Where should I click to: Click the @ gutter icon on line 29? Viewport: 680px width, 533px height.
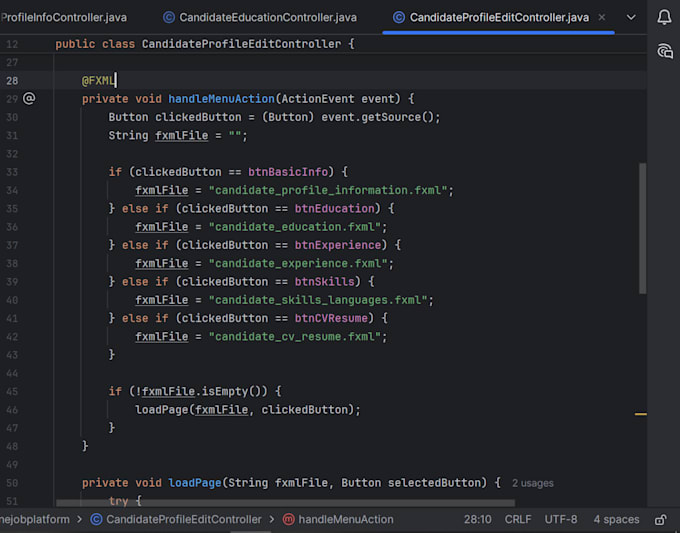[x=29, y=98]
